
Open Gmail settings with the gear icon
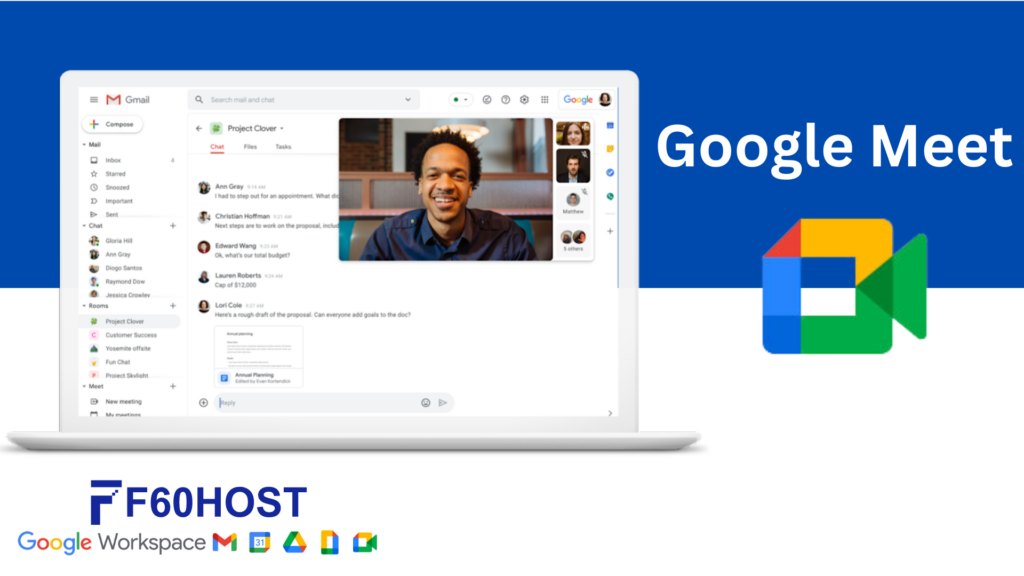(x=524, y=99)
